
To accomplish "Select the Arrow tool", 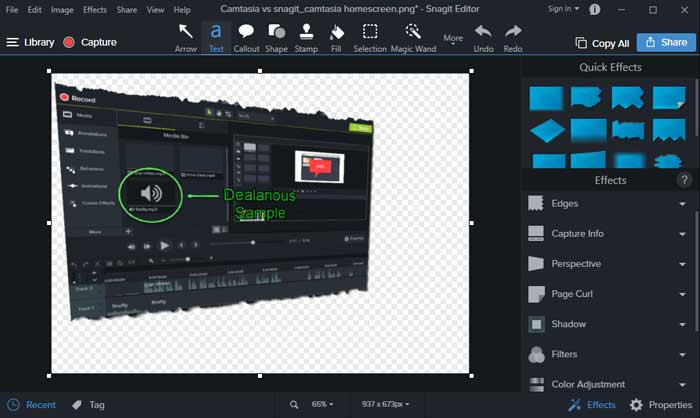I will [186, 38].
